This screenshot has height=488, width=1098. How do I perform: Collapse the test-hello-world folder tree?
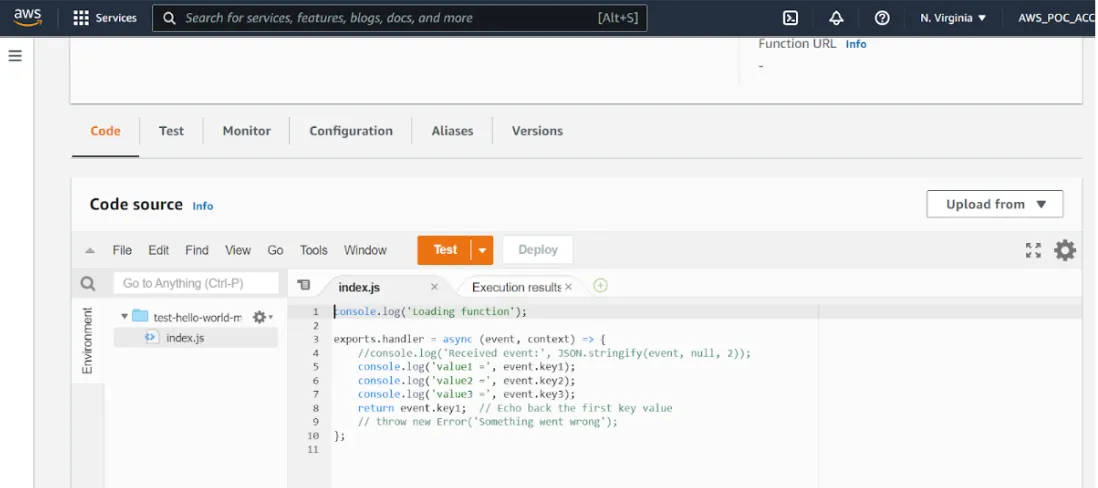point(124,316)
